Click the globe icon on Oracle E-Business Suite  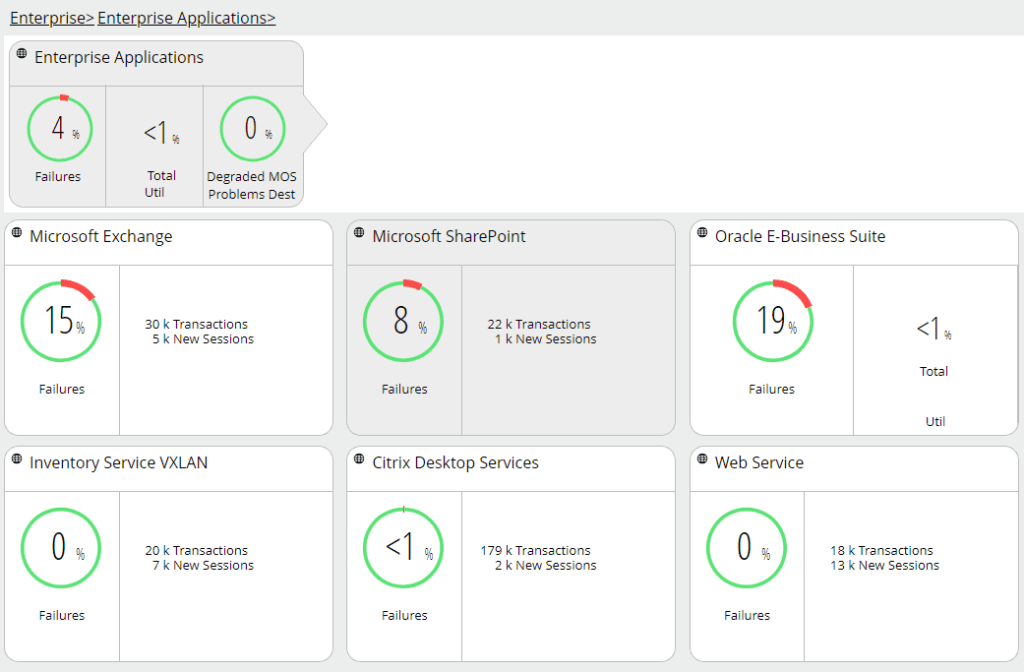[x=703, y=232]
